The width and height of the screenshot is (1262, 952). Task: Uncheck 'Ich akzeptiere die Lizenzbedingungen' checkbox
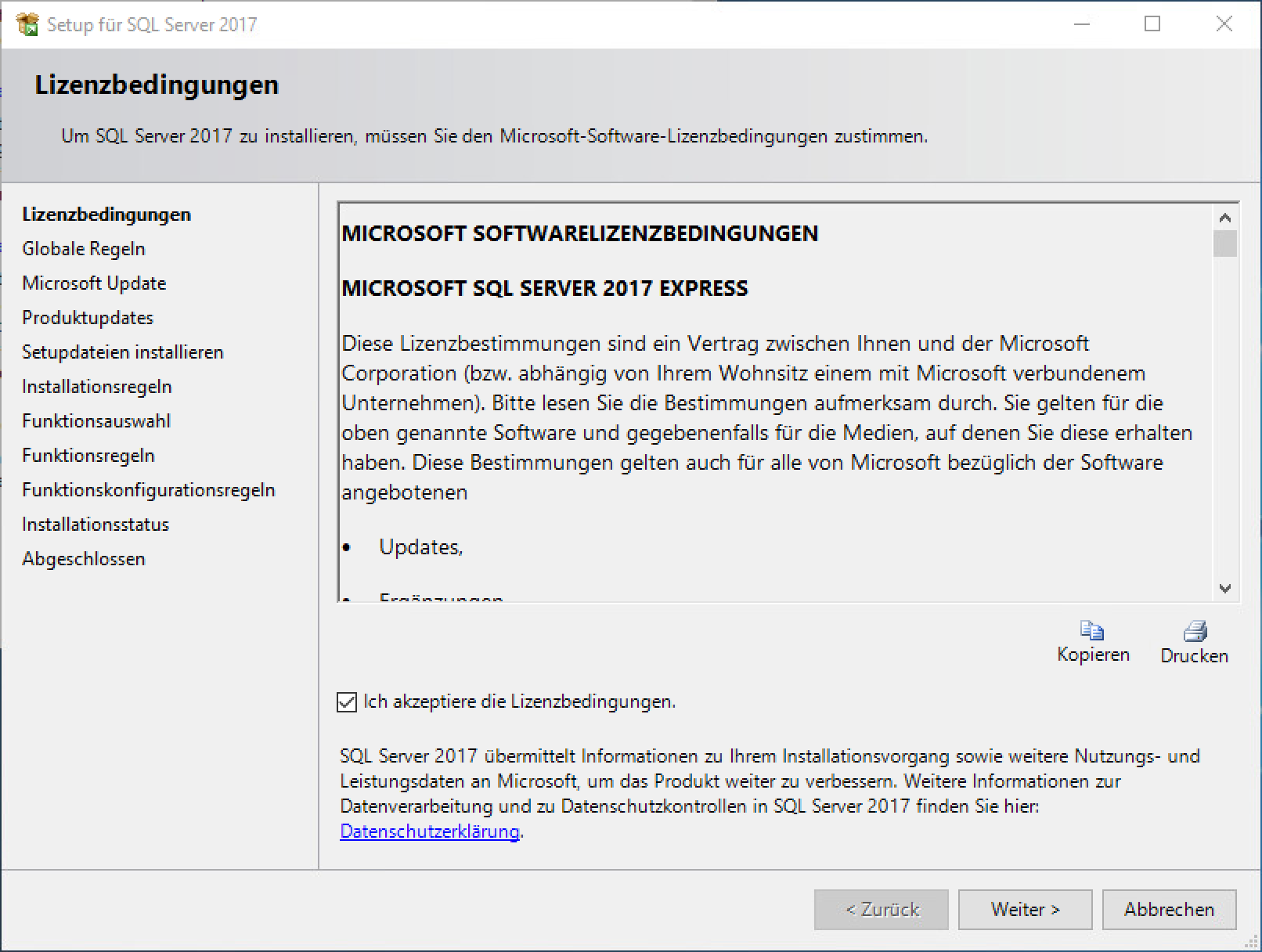point(347,702)
